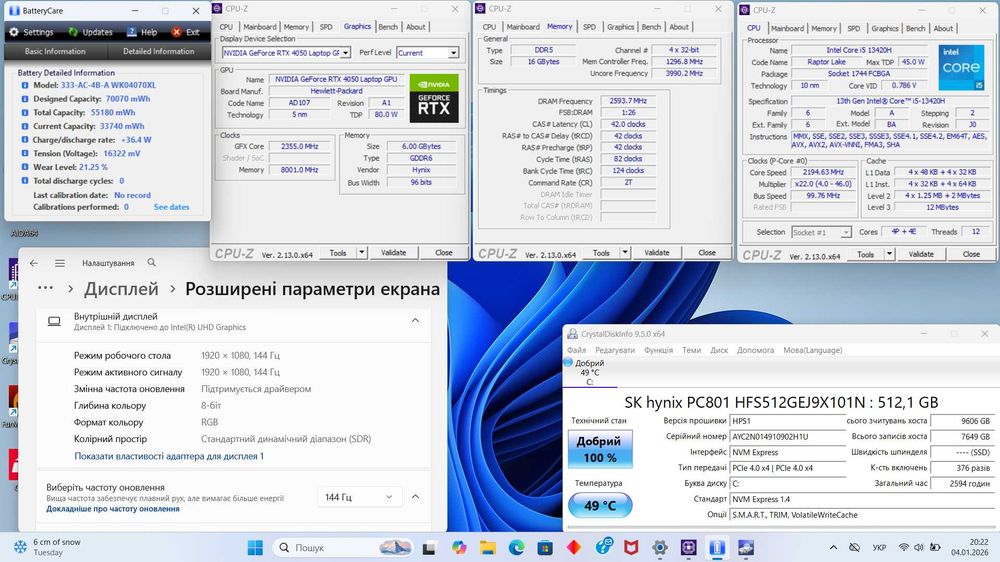1000x562 pixels.
Task: Open Функція menu in CrystalDiskInfo
Action: pyautogui.click(x=658, y=350)
